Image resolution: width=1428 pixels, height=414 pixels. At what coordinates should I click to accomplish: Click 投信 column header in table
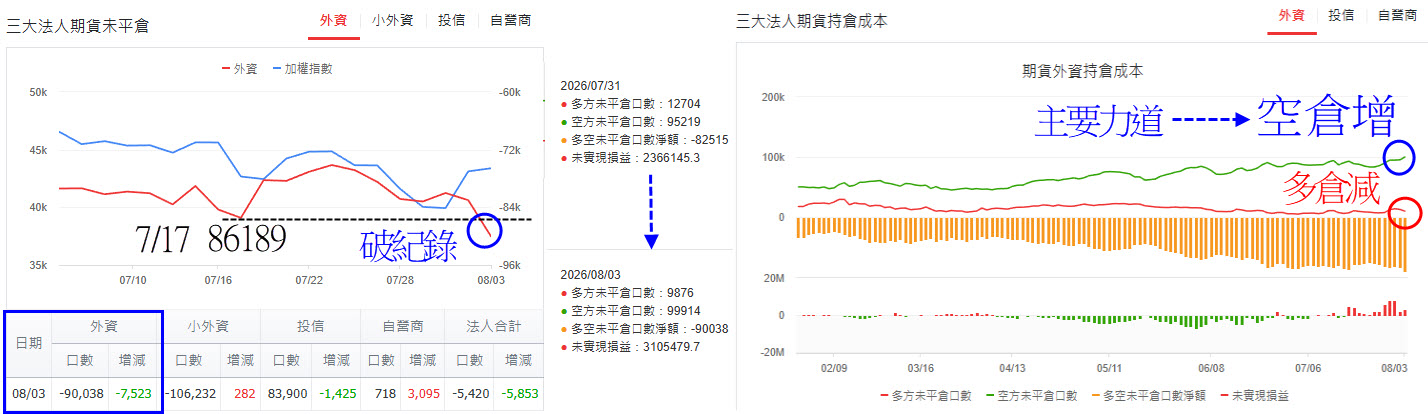pos(311,325)
